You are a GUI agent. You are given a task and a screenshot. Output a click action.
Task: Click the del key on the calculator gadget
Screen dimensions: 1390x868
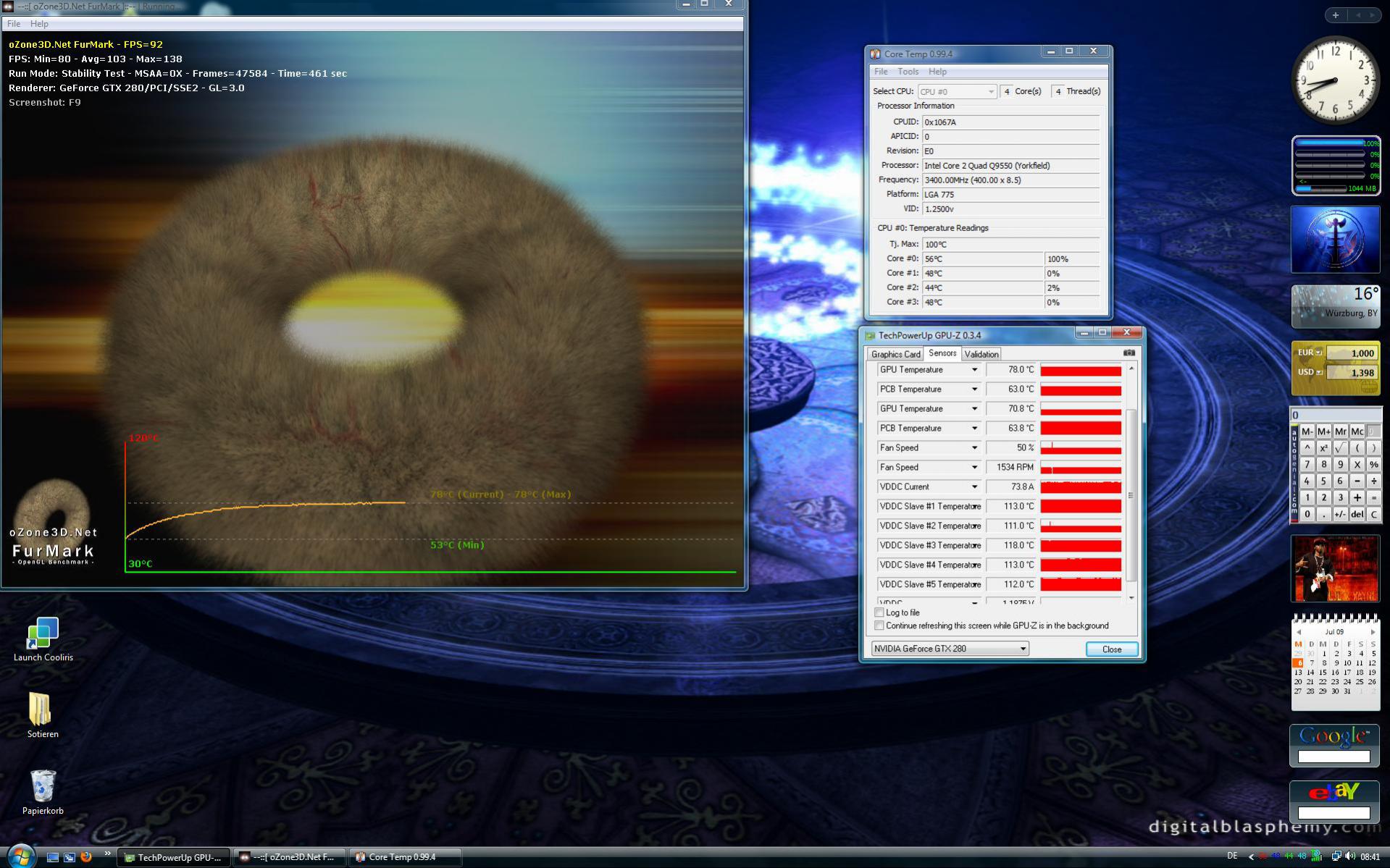pyautogui.click(x=1357, y=515)
